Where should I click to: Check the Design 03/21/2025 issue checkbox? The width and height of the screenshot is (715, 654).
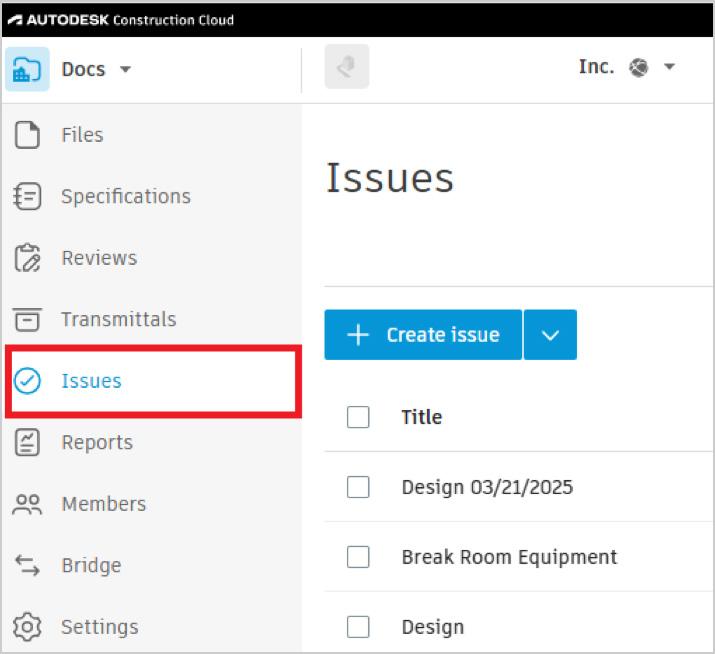[358, 487]
